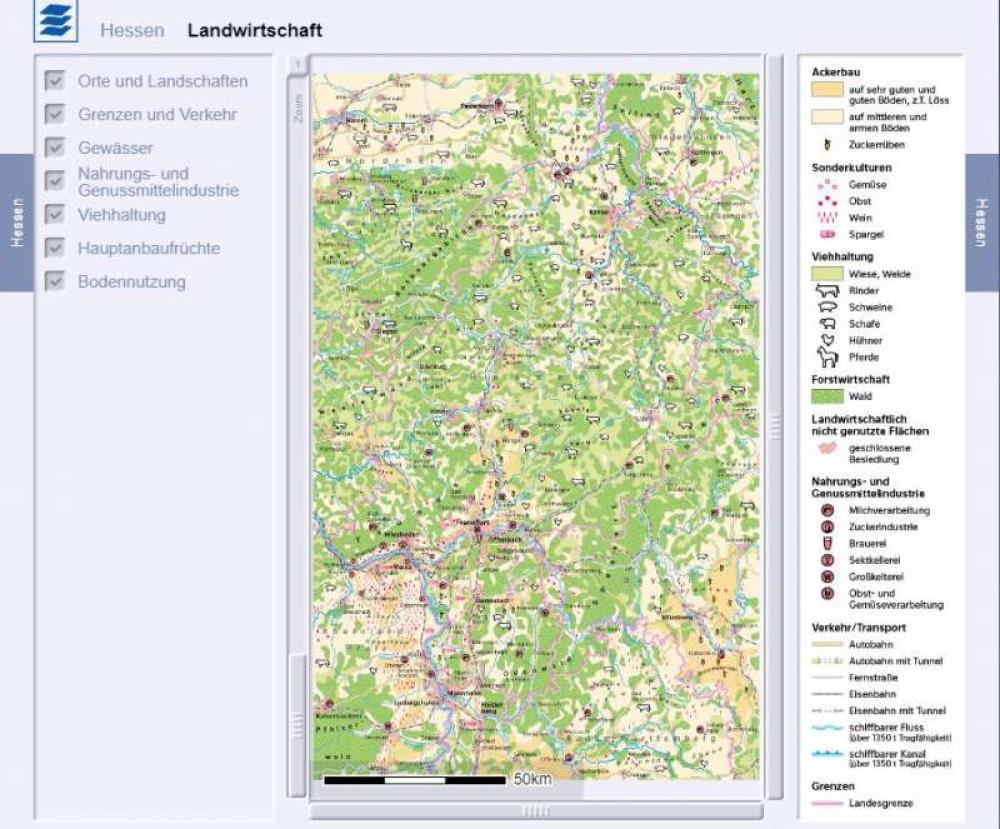Screen dimensions: 1000x829
Task: Grab the zoom slider handle
Action: click(x=298, y=724)
